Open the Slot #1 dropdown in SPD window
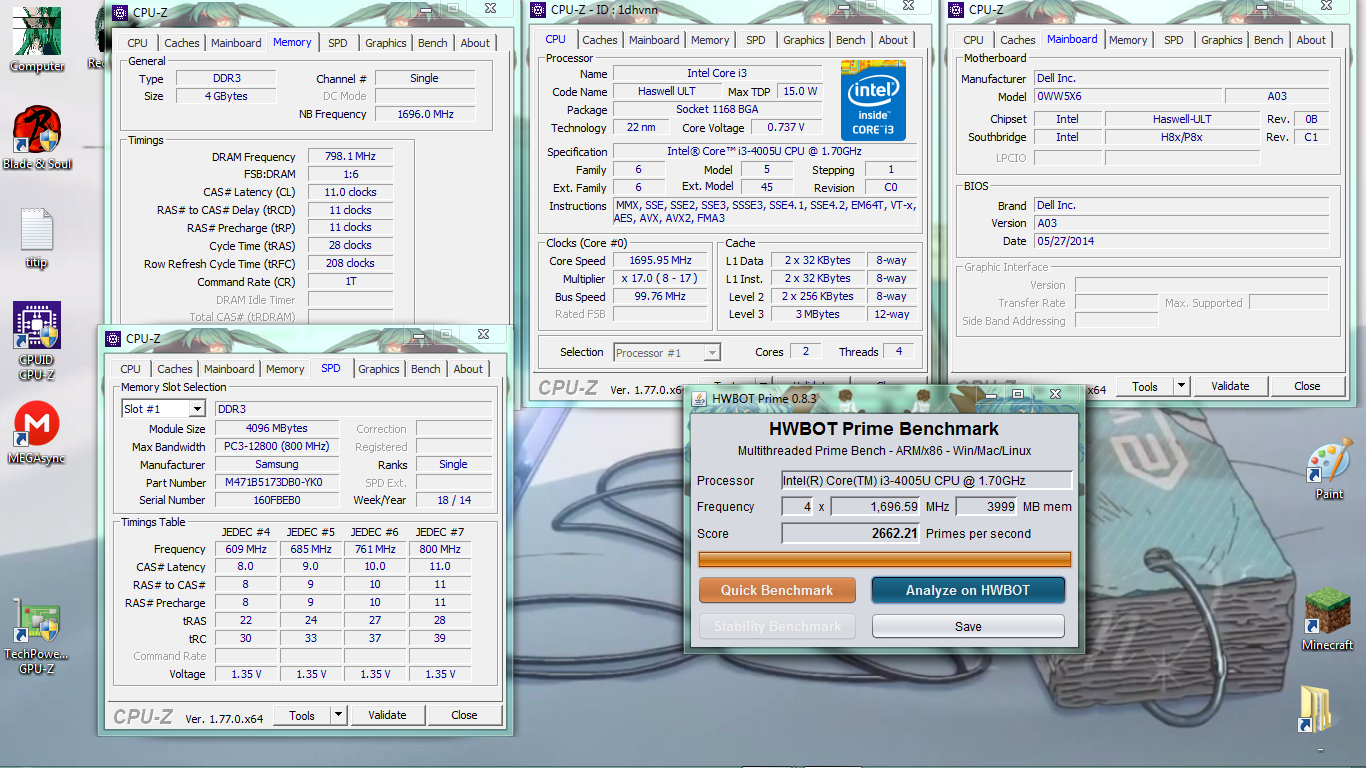This screenshot has height=768, width=1366. pos(197,409)
